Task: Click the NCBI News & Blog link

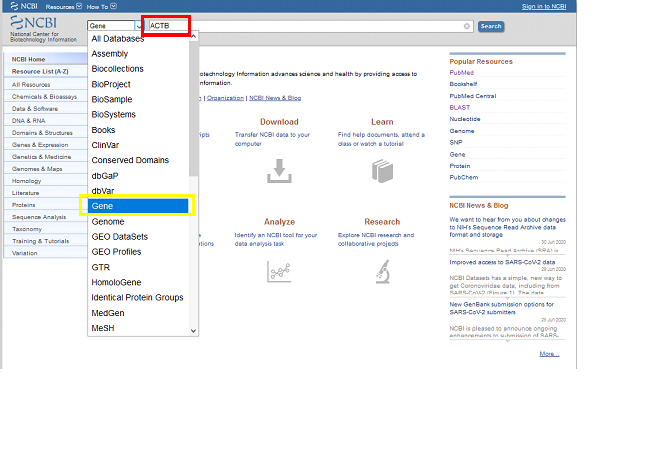Action: pos(275,98)
